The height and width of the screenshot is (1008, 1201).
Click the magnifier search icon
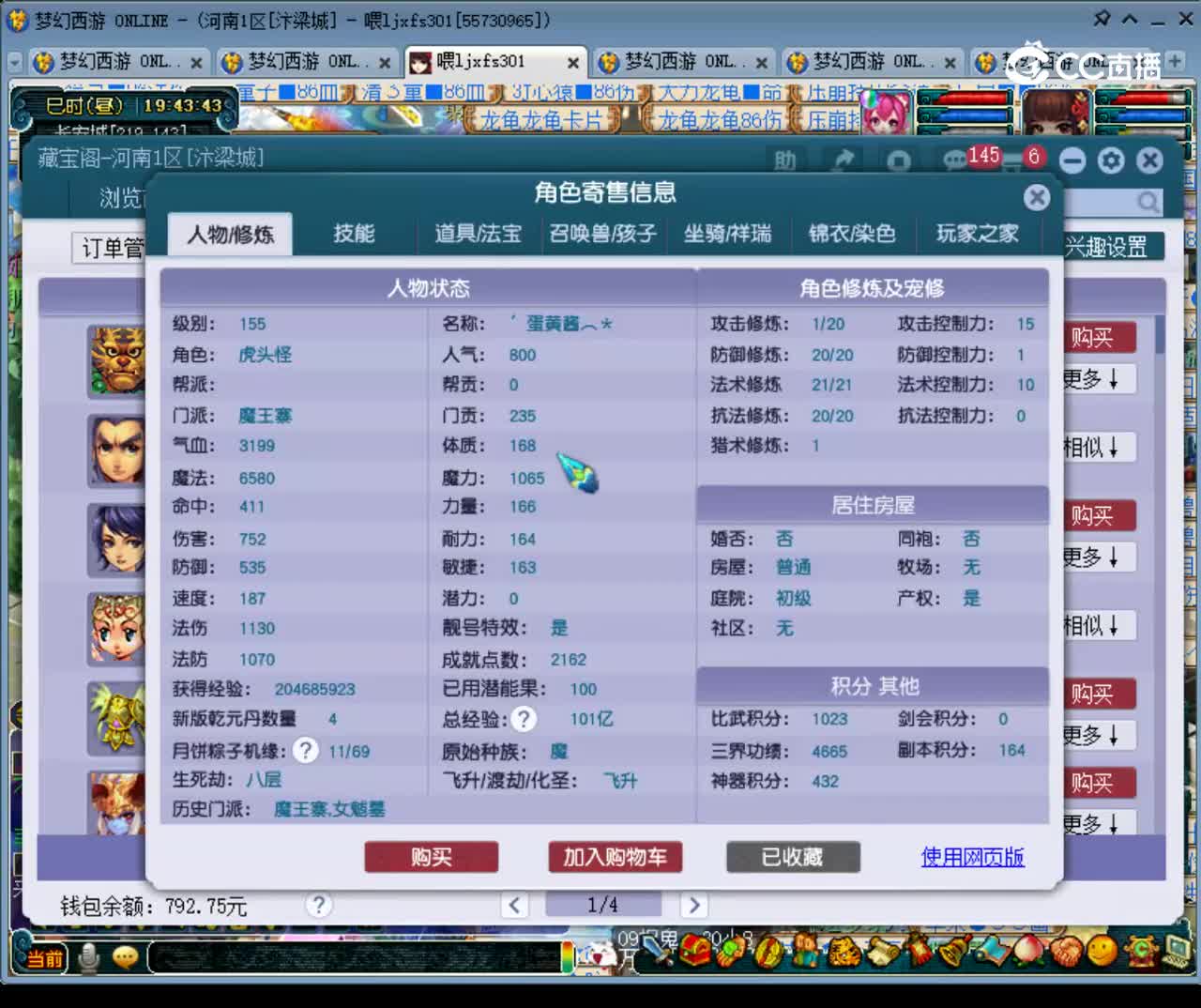[x=1148, y=201]
